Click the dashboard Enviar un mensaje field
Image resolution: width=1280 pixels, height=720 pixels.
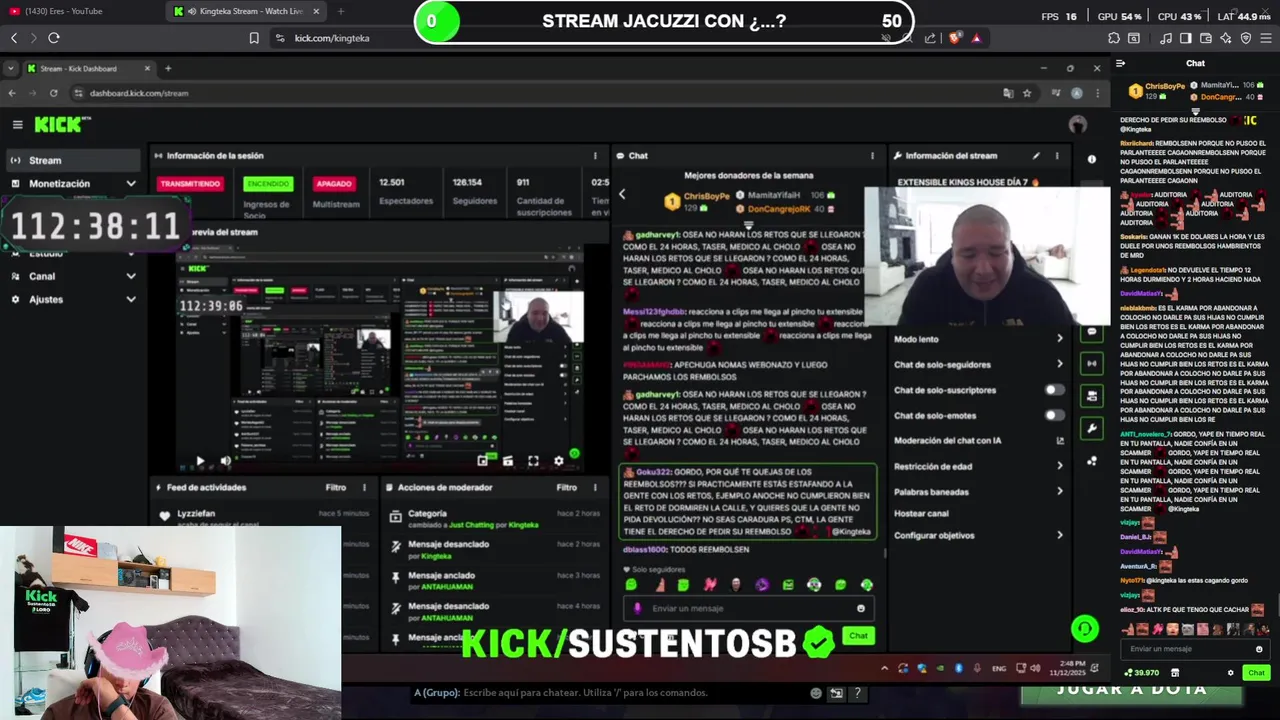pos(748,608)
